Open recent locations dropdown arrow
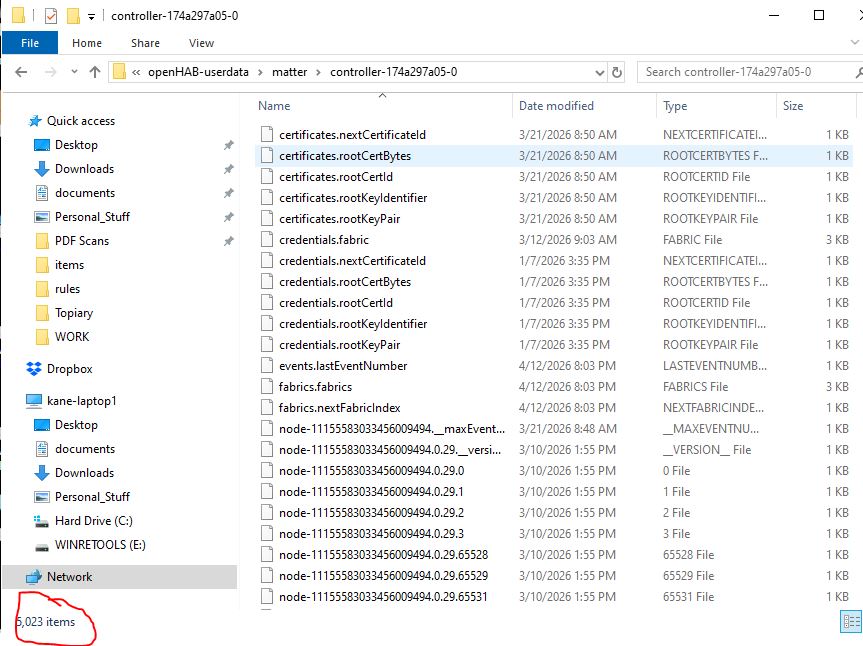 point(74,72)
